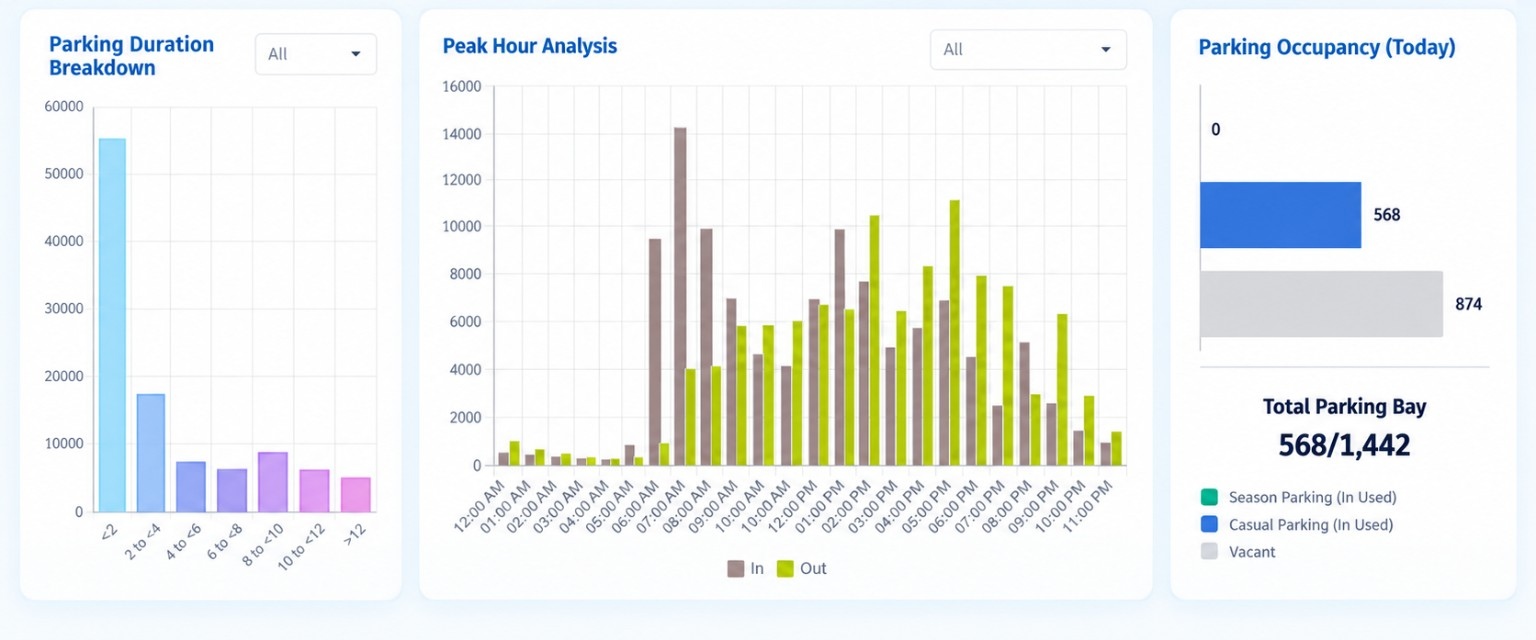Click the 01:00 PM In bar
1536x640 pixels.
839,347
